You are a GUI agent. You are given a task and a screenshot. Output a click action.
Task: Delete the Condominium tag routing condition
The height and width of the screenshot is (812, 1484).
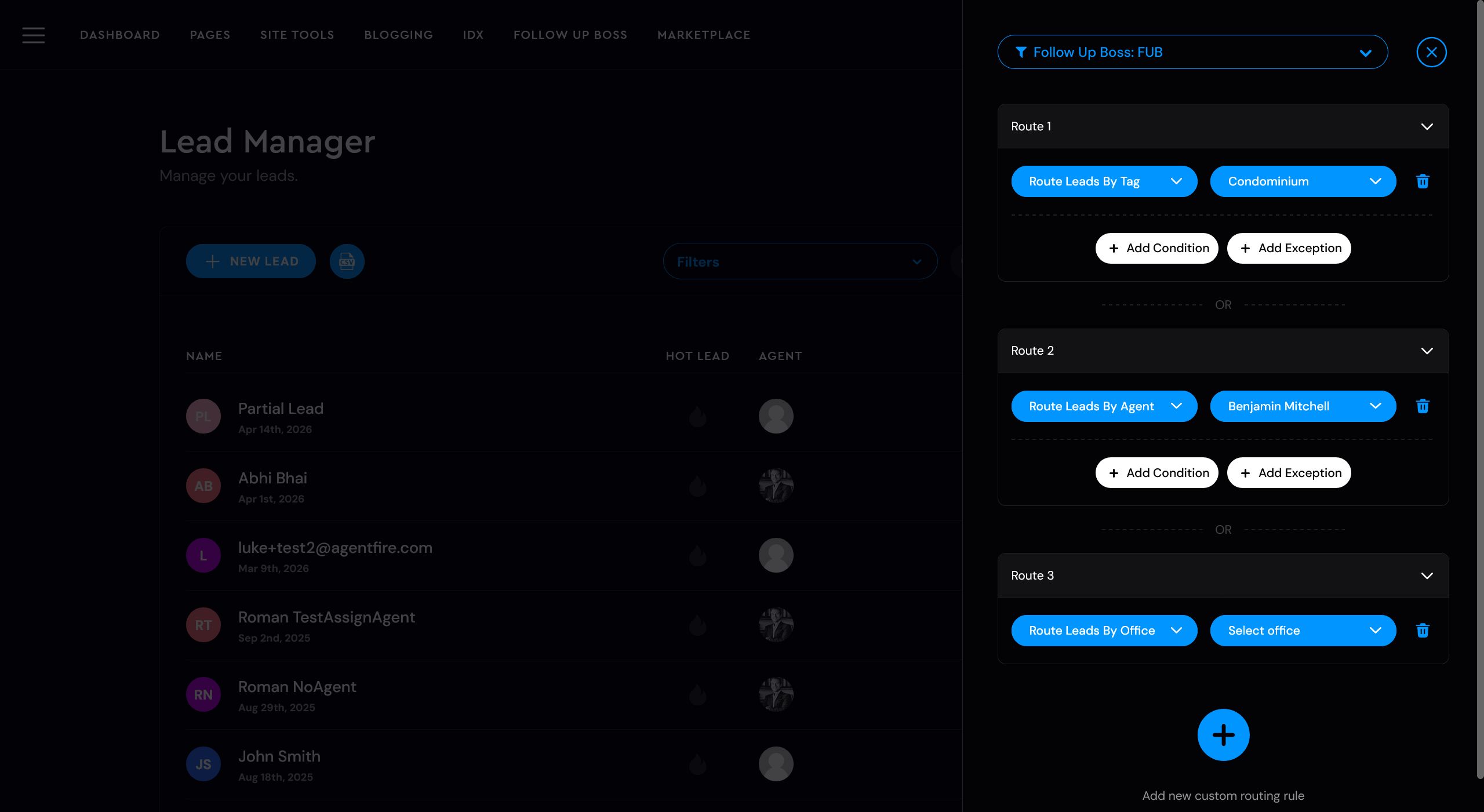click(1422, 181)
